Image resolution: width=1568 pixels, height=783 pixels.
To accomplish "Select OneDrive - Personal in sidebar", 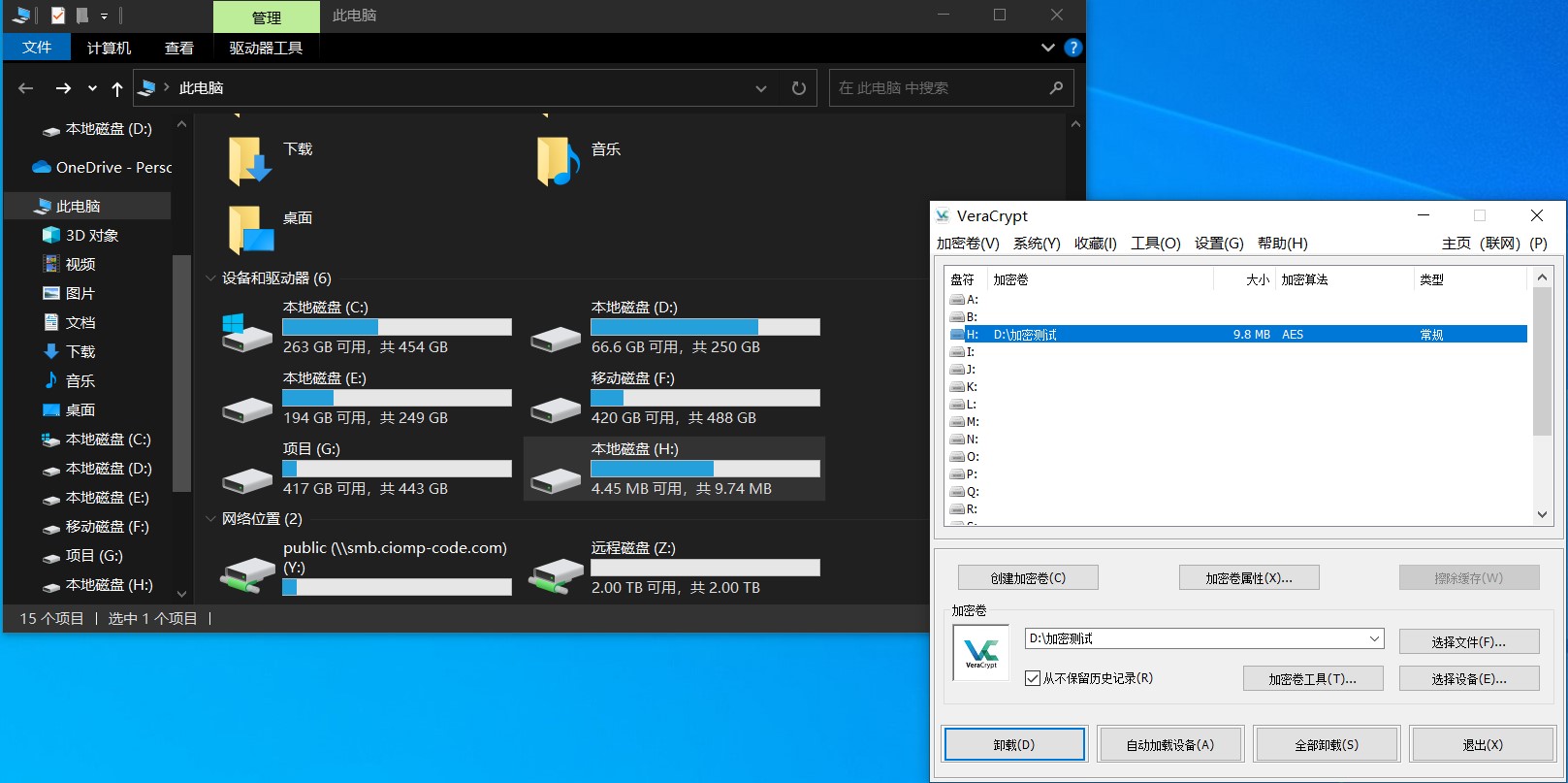I will pyautogui.click(x=102, y=167).
